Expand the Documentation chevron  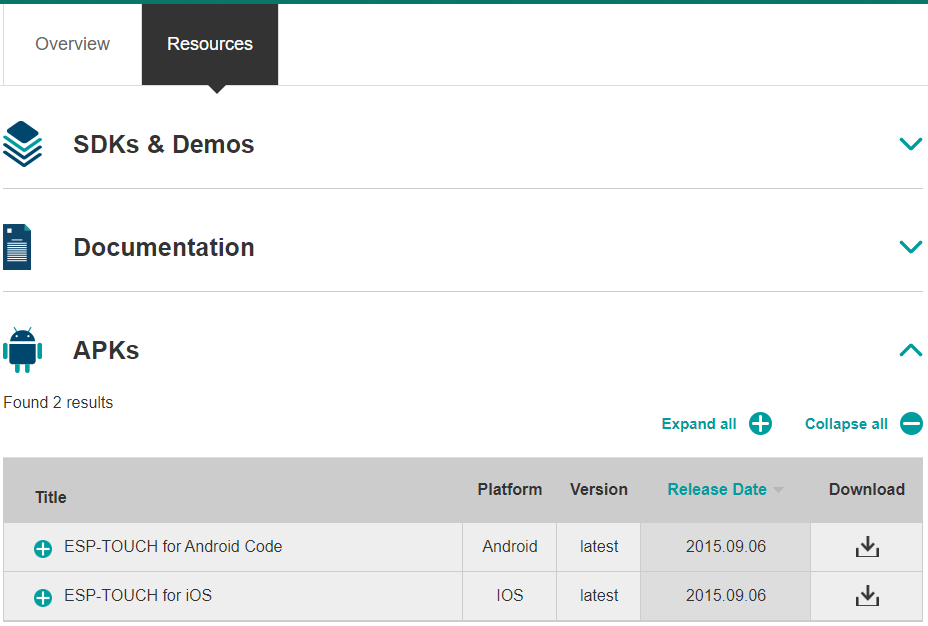[910, 246]
